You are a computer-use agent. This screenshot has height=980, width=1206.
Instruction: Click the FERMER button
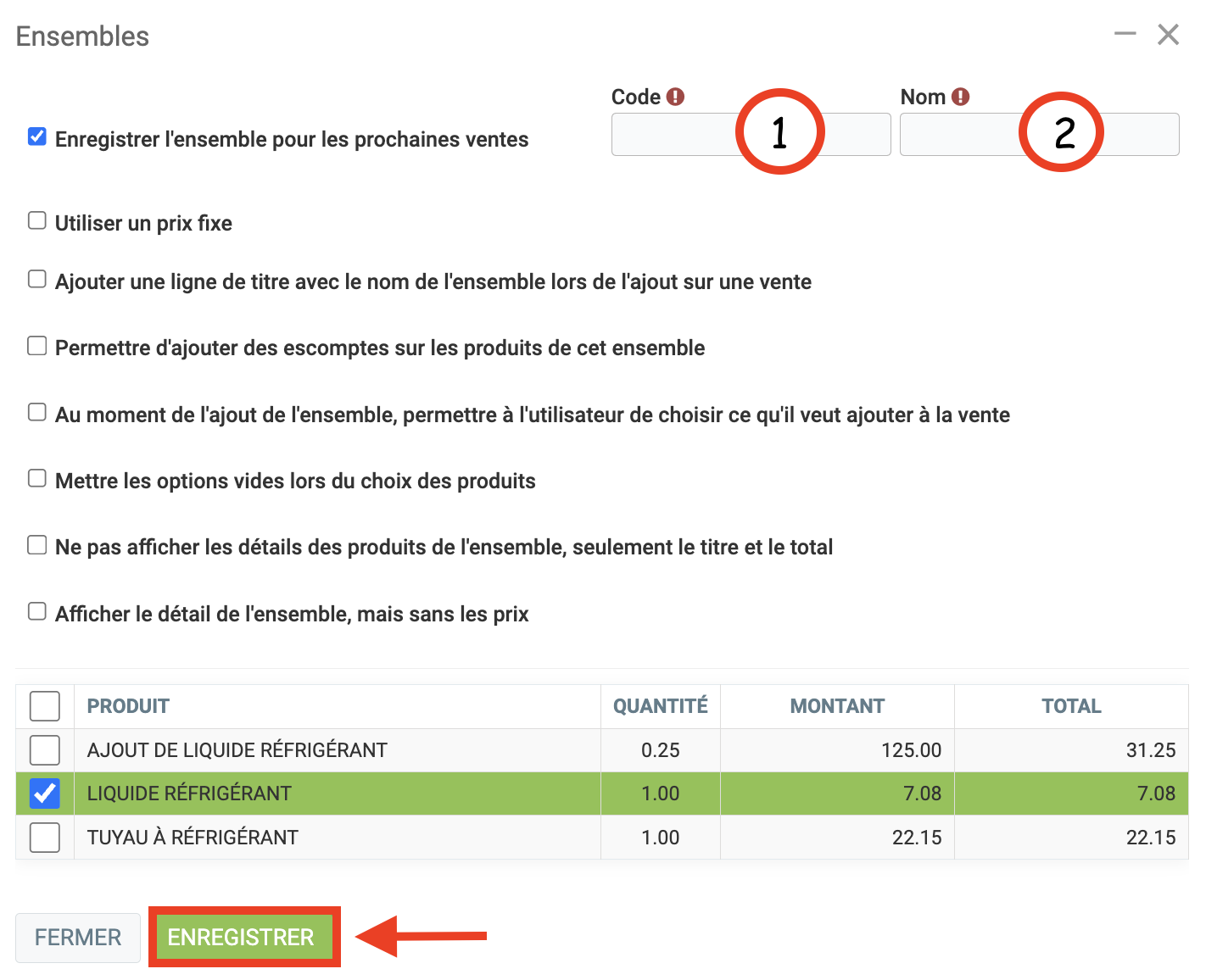78,938
